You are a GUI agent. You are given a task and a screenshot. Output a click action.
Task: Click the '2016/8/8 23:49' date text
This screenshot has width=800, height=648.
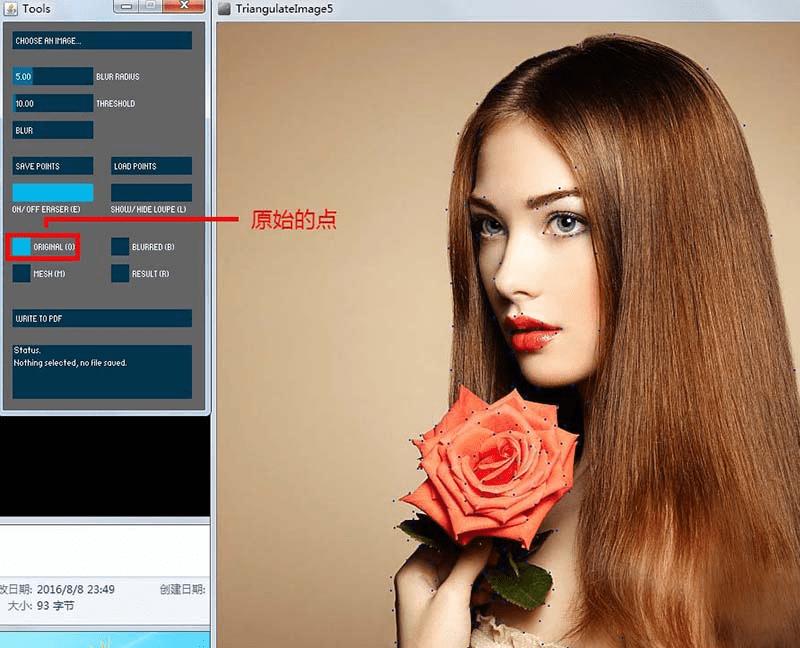[76, 589]
